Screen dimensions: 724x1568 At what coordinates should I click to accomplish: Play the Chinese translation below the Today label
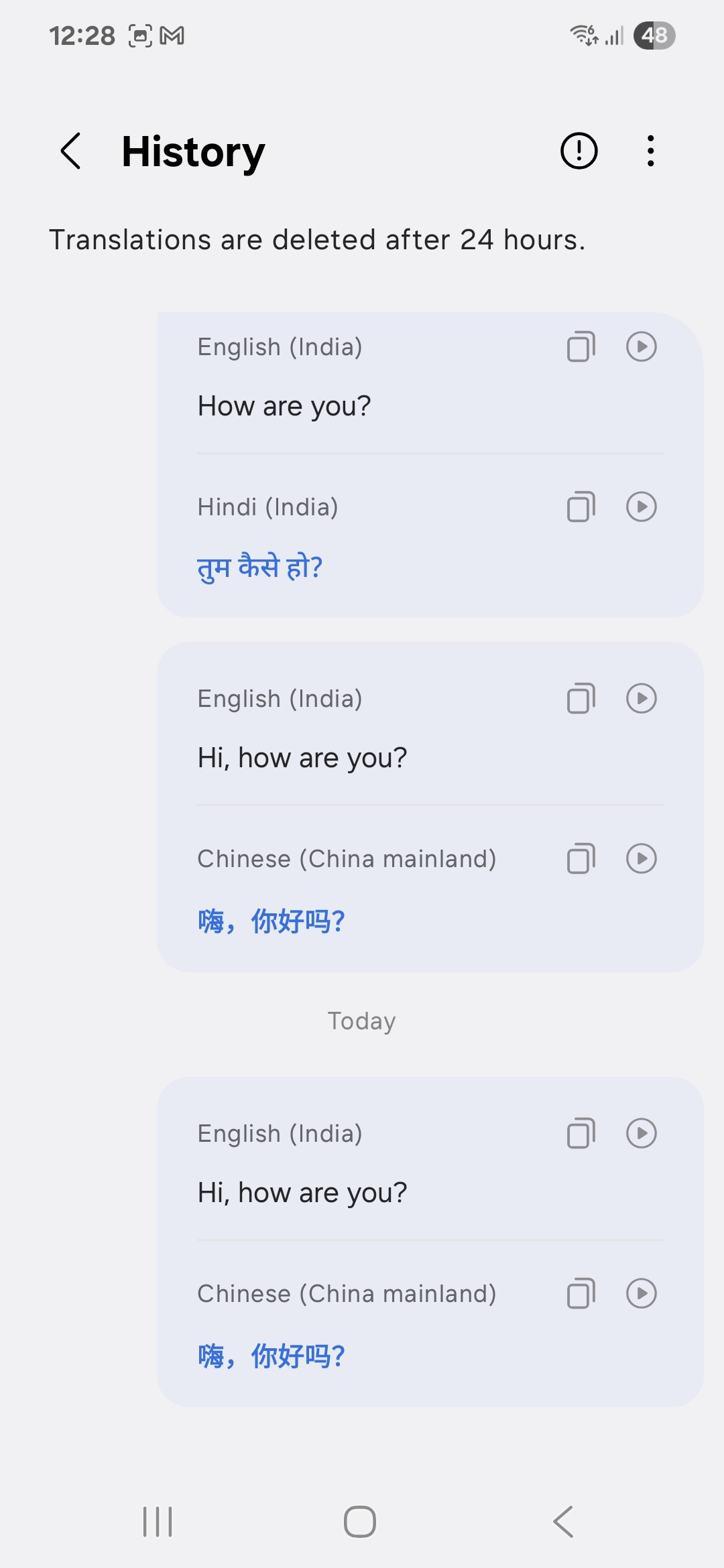point(642,1293)
